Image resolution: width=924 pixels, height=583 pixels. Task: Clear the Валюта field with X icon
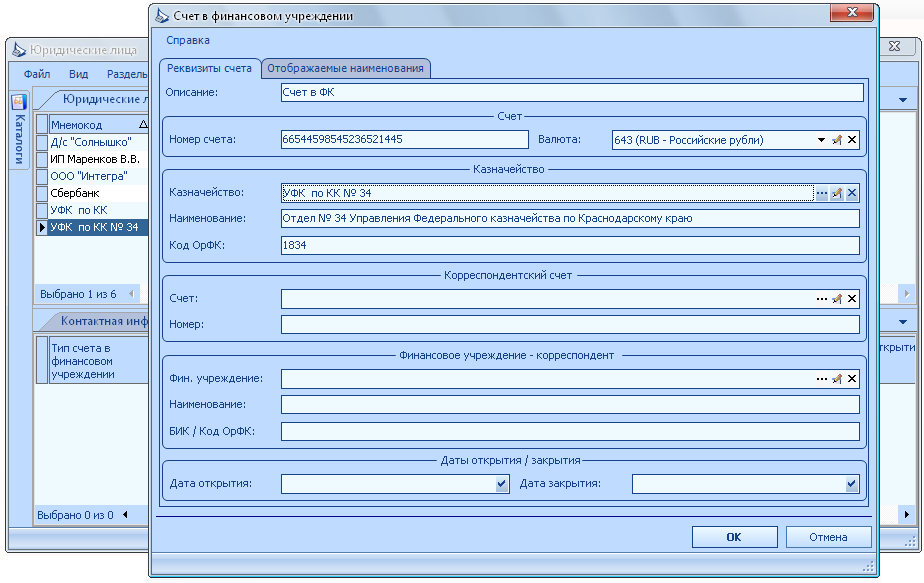coord(852,140)
